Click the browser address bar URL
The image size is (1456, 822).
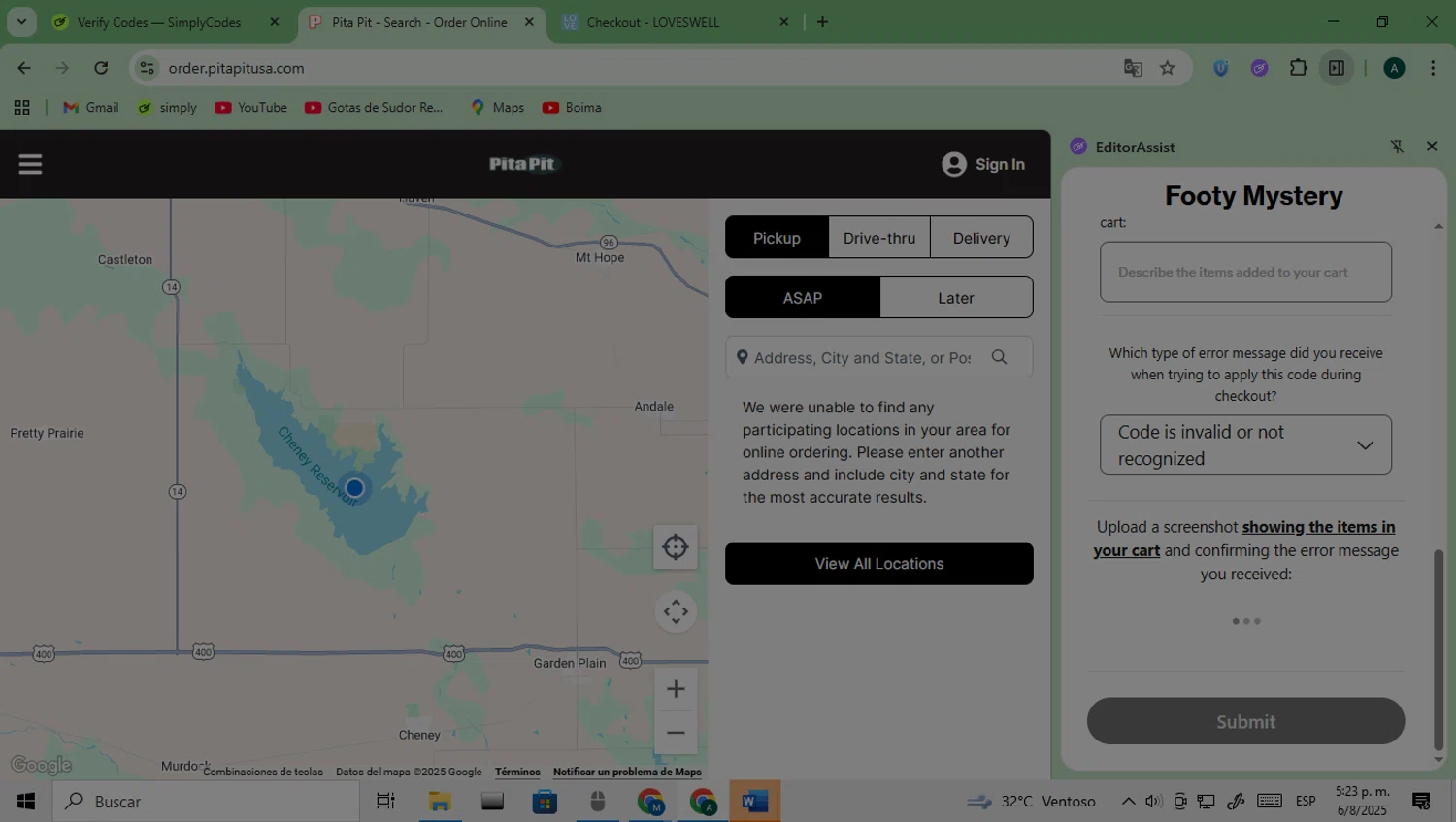[x=236, y=68]
